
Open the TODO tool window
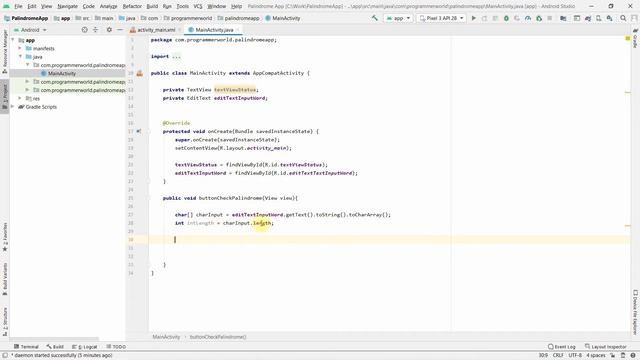[116, 347]
